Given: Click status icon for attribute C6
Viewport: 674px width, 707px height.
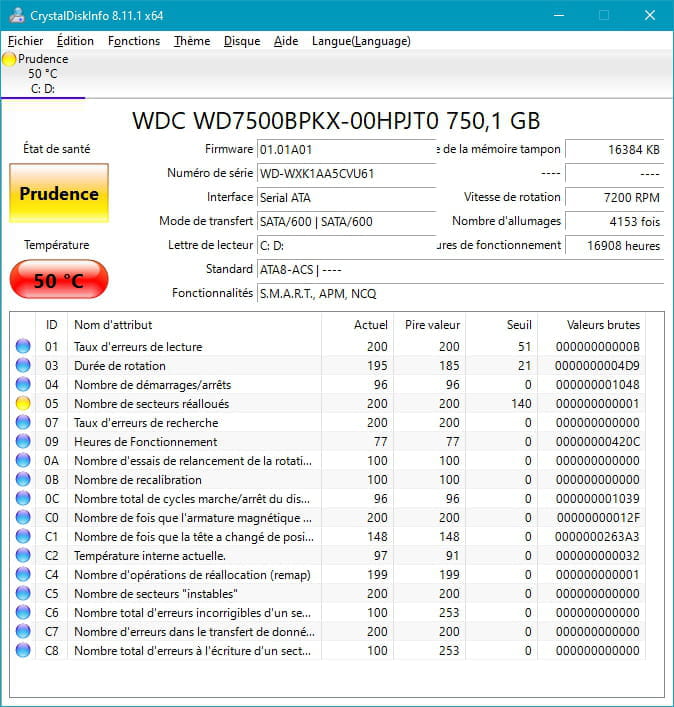Looking at the screenshot, I should click(x=23, y=612).
